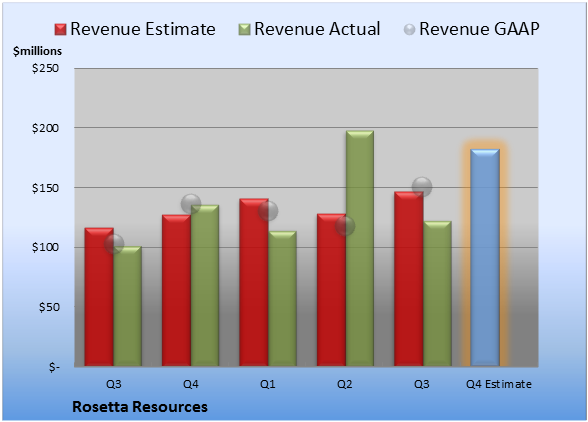Image resolution: width=588 pixels, height=422 pixels.
Task: Click the GAAP sphere marker above Q1
Action: coord(268,211)
